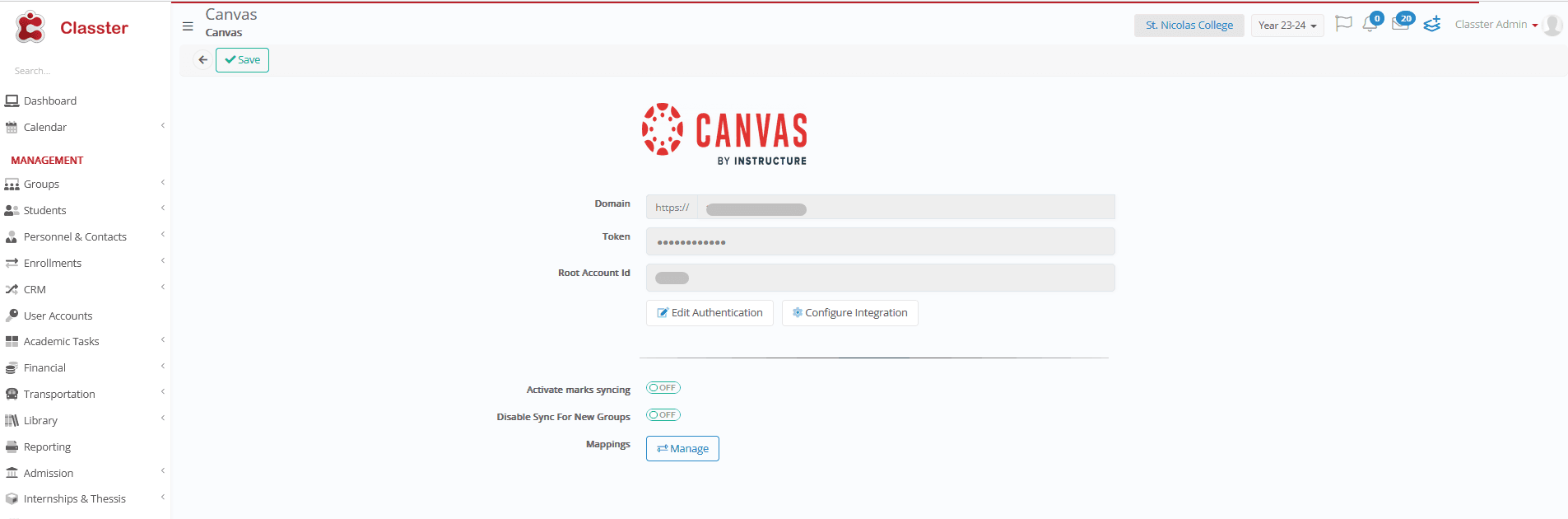
Task: Click the Calendar icon in sidebar
Action: point(12,128)
